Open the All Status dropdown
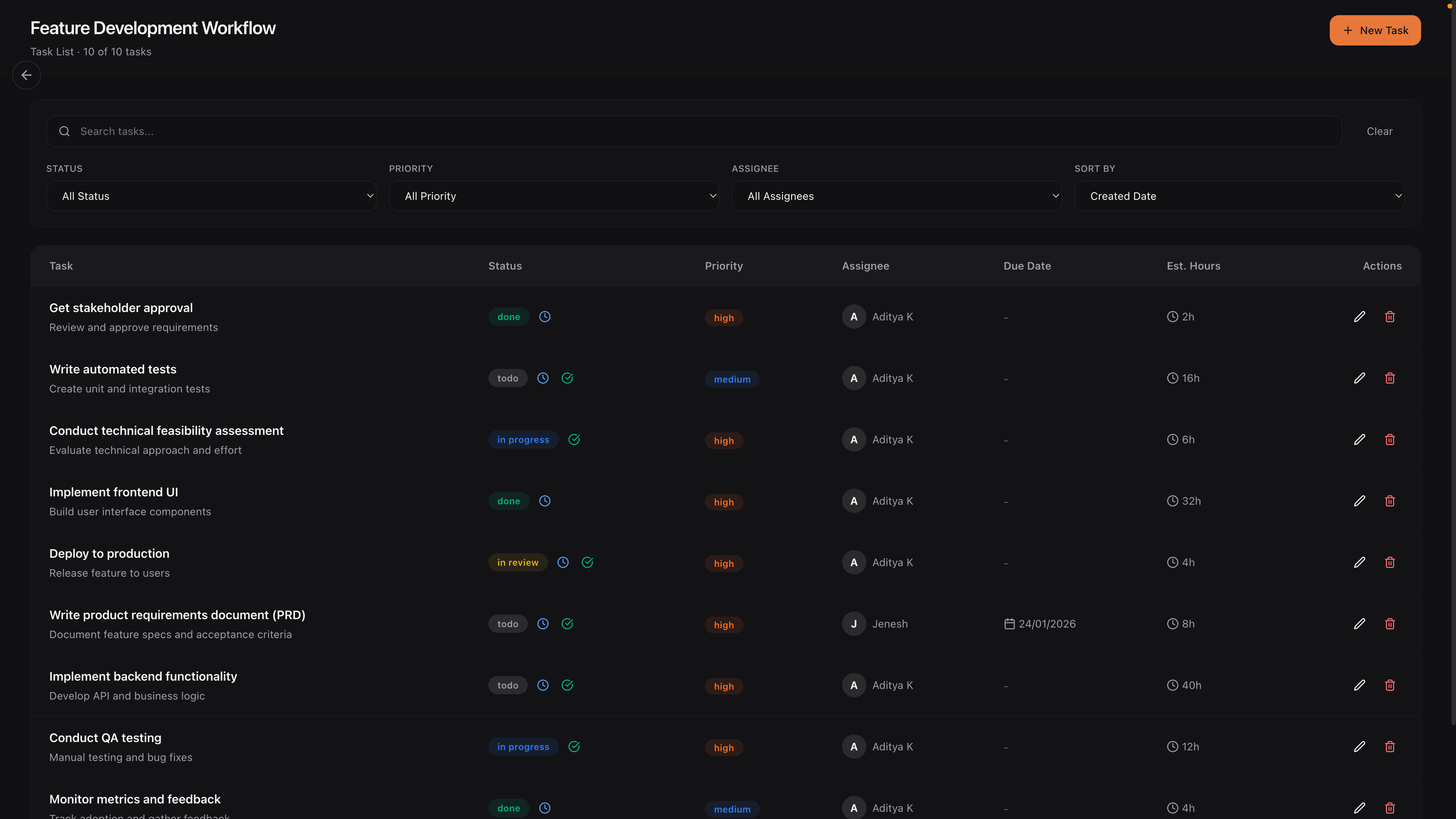 coord(211,196)
